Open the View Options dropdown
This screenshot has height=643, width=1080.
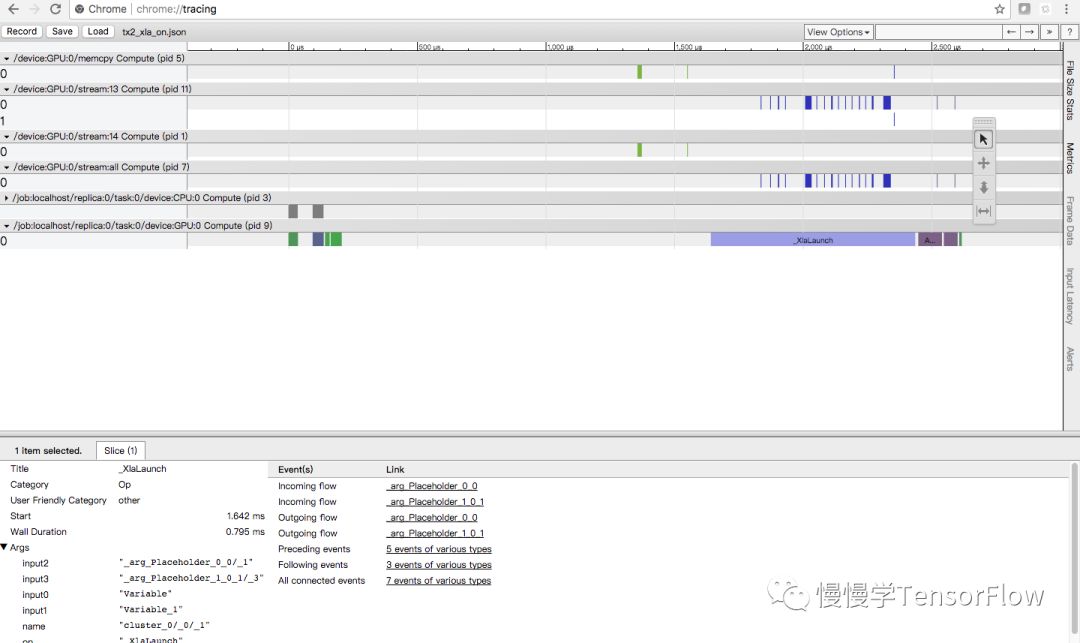(x=838, y=32)
